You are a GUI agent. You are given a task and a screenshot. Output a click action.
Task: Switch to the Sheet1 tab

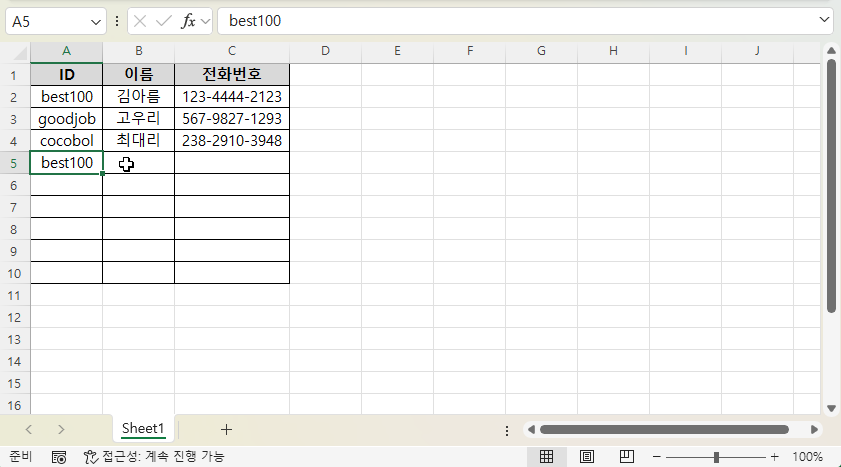coord(143,428)
